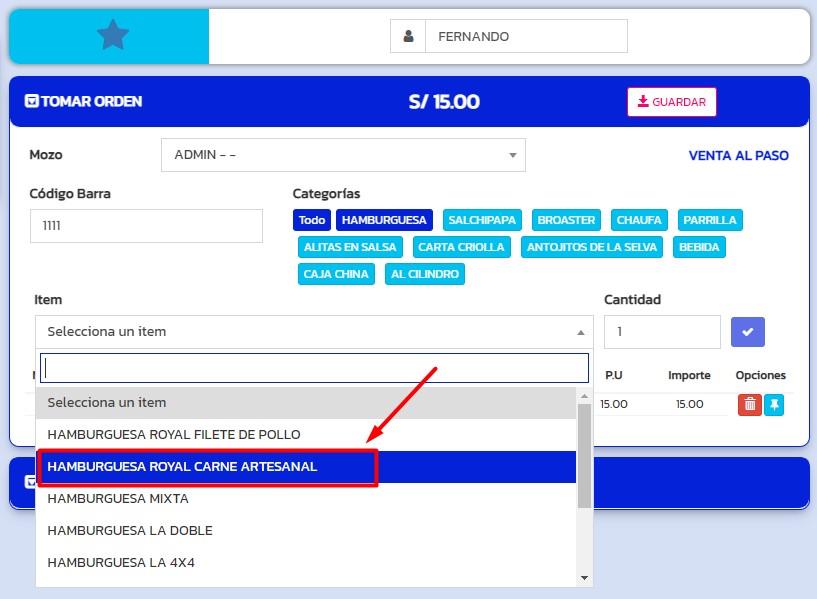Viewport: 817px width, 599px height.
Task: Show all items with Todo category
Action: tap(312, 220)
